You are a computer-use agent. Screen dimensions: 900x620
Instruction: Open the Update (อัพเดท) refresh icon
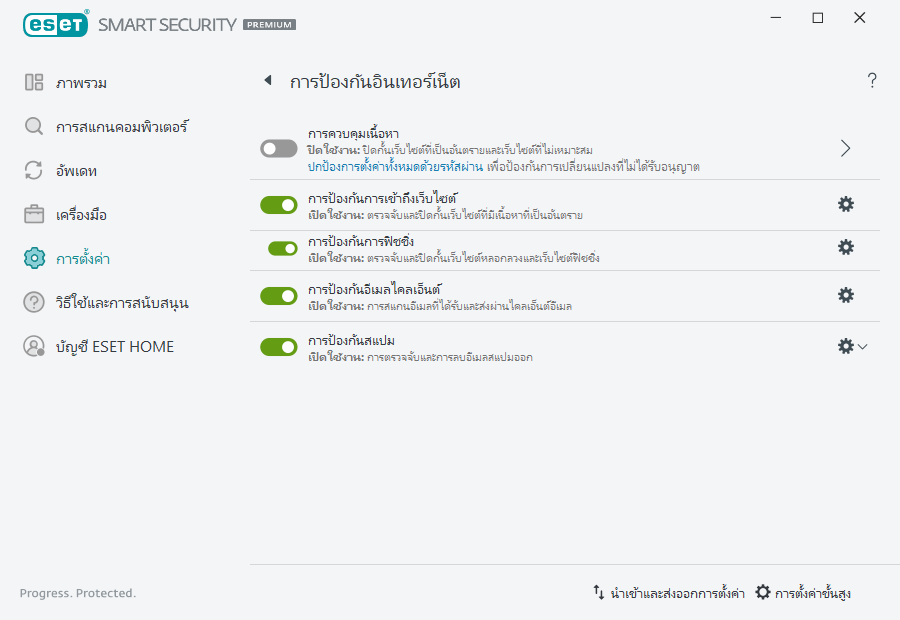click(30, 171)
